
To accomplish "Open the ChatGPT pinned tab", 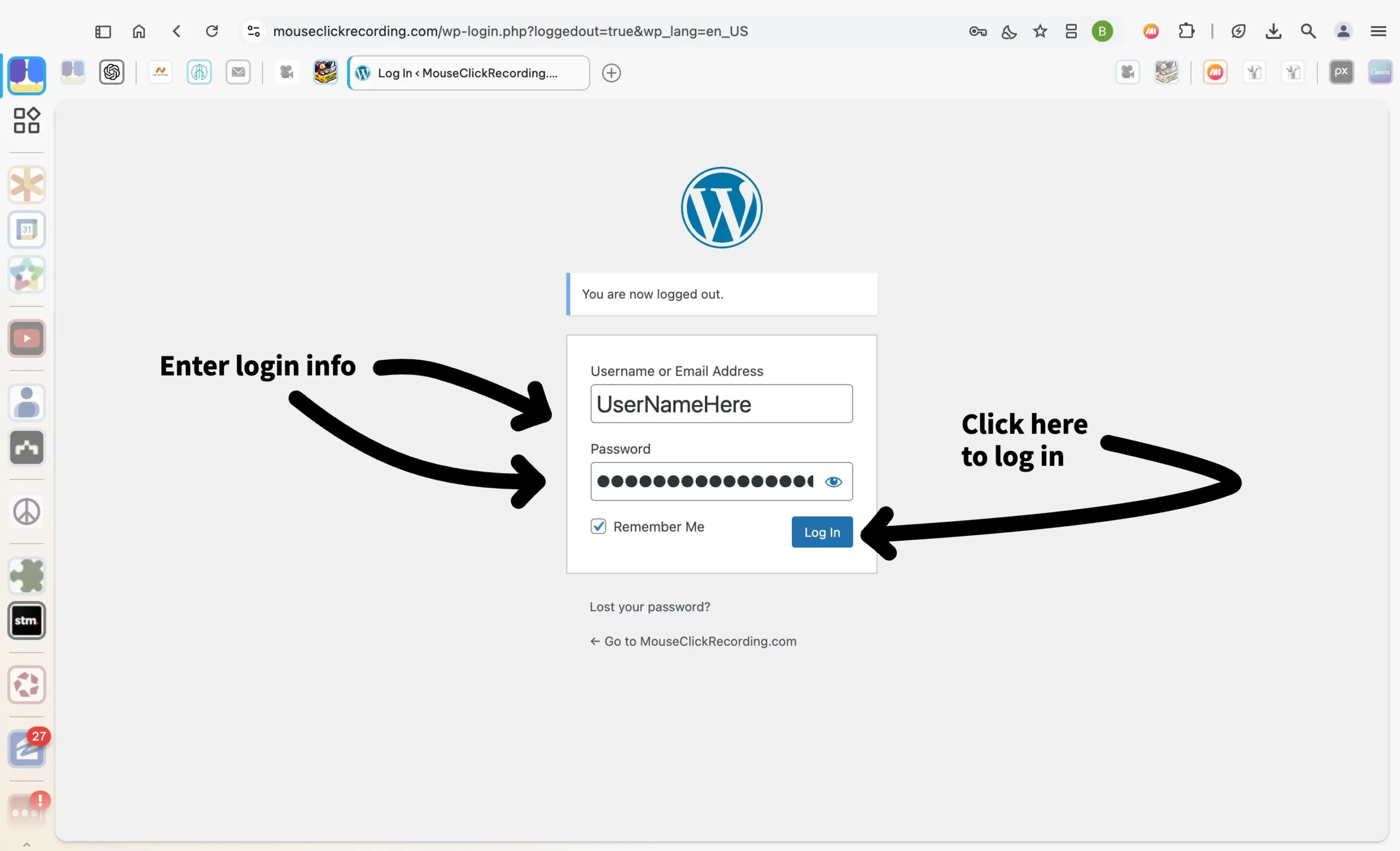I will pos(112,72).
